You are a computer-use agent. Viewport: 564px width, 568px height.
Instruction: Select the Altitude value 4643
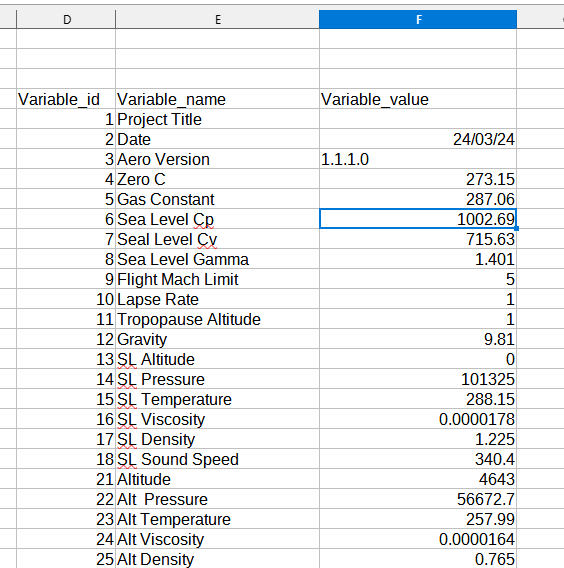tap(418, 479)
